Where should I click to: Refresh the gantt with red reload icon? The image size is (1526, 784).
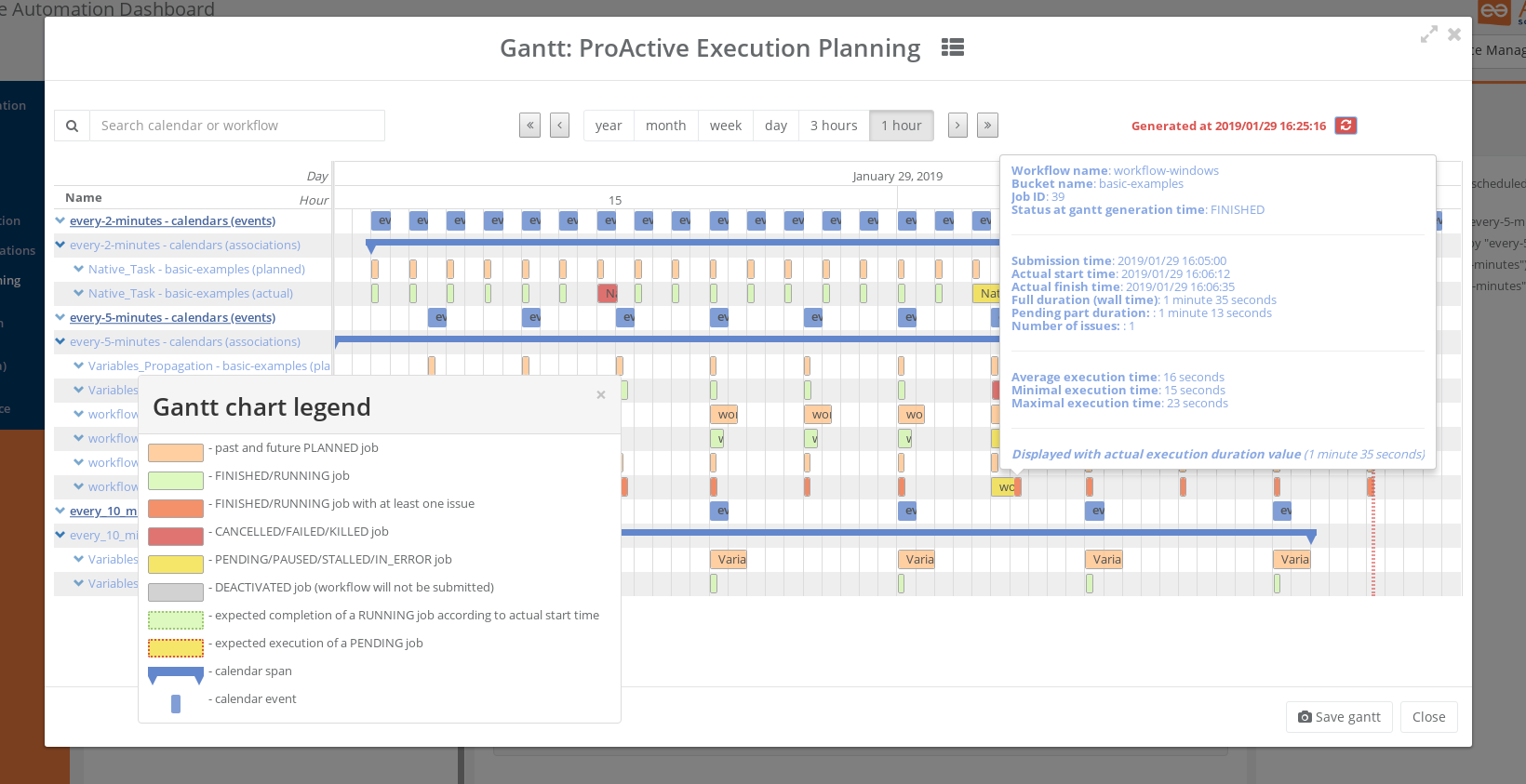[1345, 126]
